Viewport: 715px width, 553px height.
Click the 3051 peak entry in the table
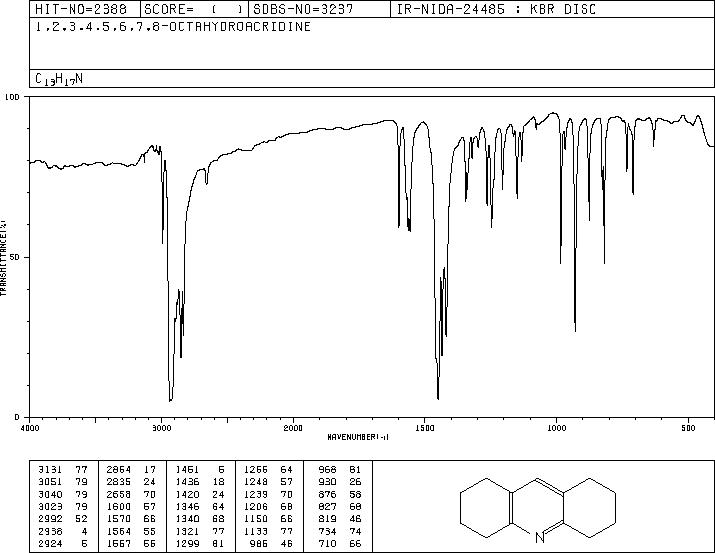pyautogui.click(x=62, y=481)
